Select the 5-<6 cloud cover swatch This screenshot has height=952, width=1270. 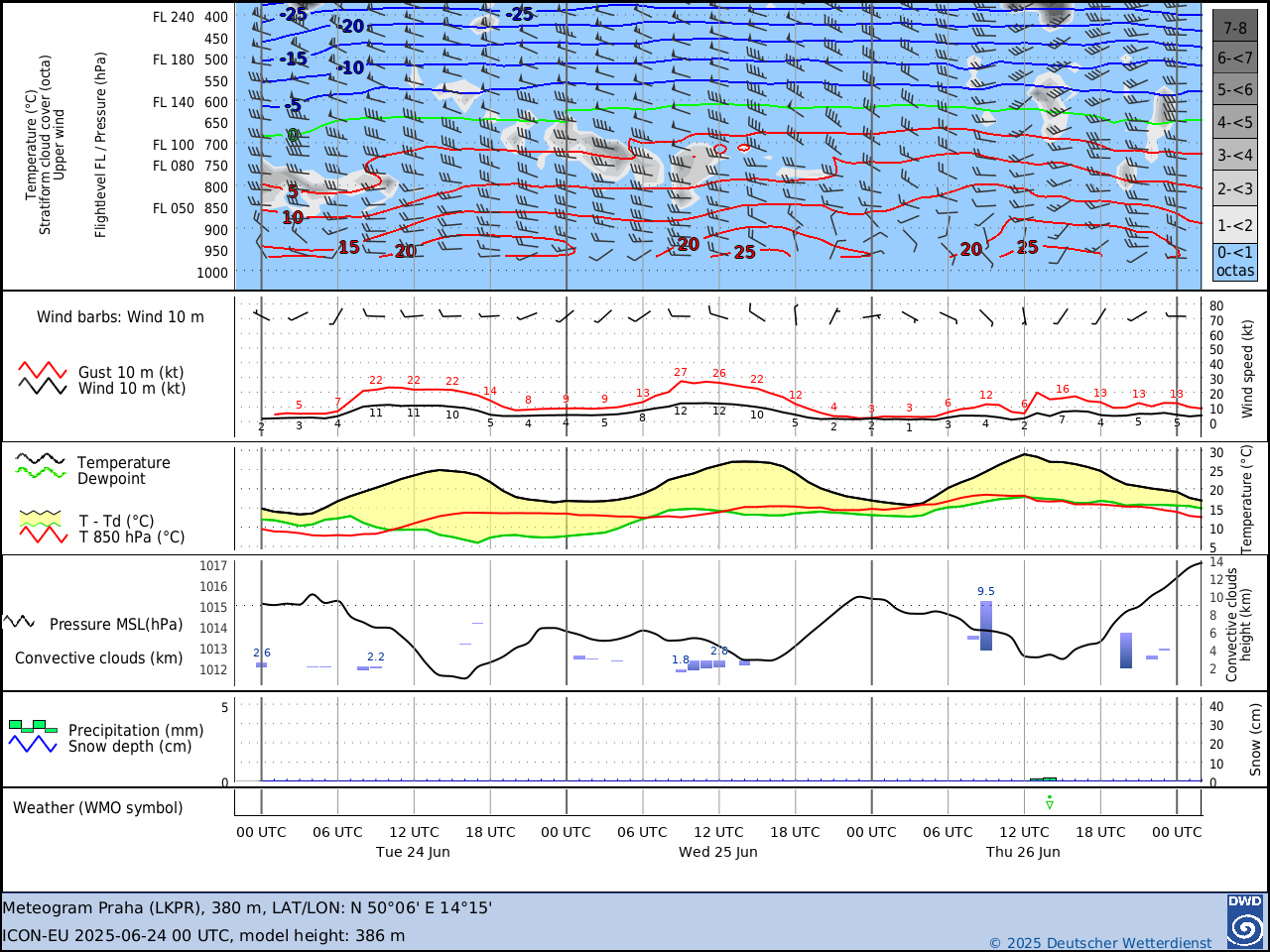[1235, 90]
